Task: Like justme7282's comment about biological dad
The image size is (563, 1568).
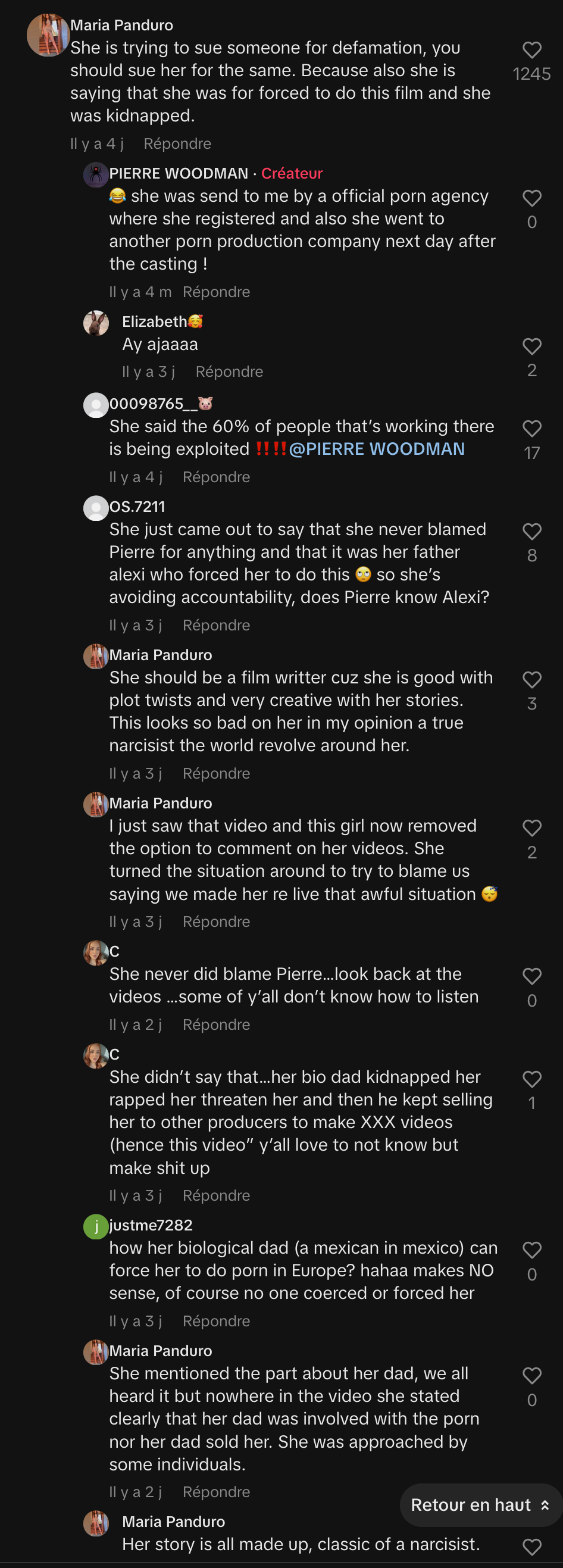Action: pyautogui.click(x=531, y=1250)
